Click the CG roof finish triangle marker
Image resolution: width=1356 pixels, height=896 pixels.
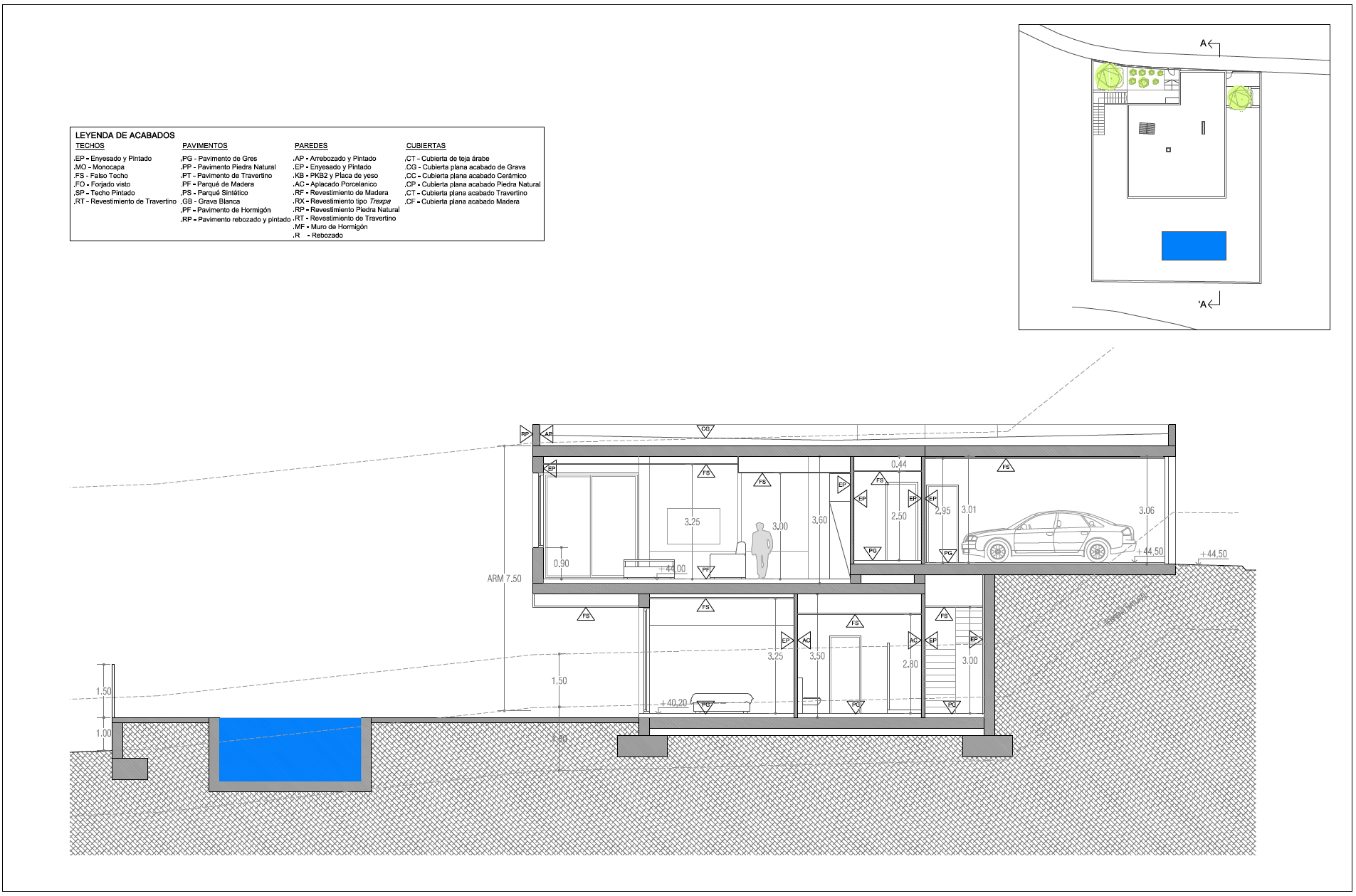[x=705, y=431]
